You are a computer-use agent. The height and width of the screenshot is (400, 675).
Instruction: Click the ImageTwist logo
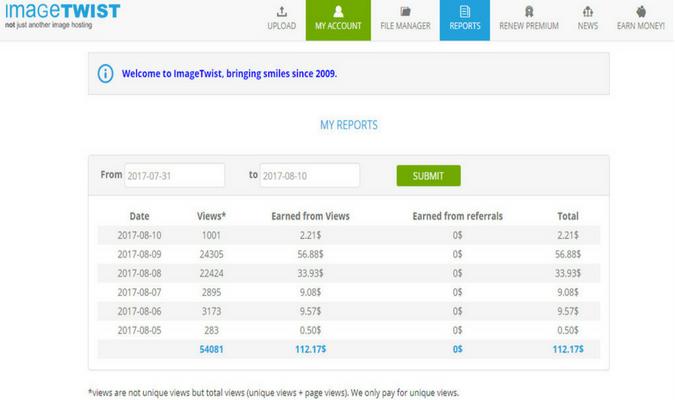[x=63, y=16]
